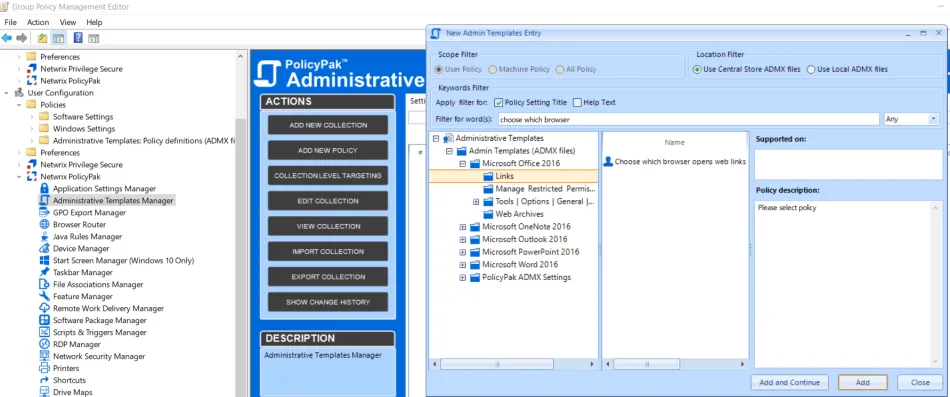Select the Scripts & Triggers Manager icon
This screenshot has width=950, height=397.
[44, 332]
